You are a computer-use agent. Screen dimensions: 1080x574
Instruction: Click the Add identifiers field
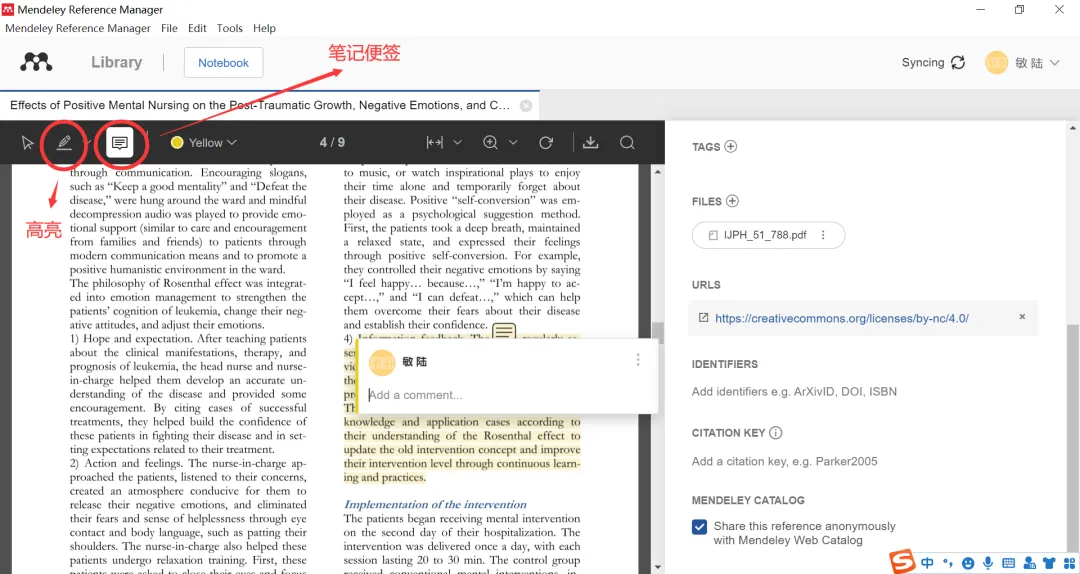(x=794, y=391)
